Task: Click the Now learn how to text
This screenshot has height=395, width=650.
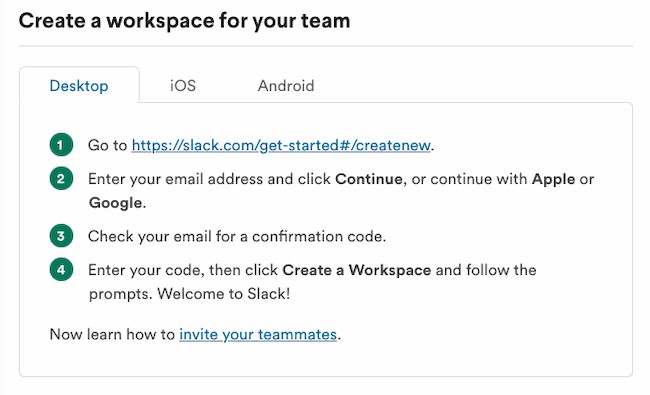Action: click(112, 334)
